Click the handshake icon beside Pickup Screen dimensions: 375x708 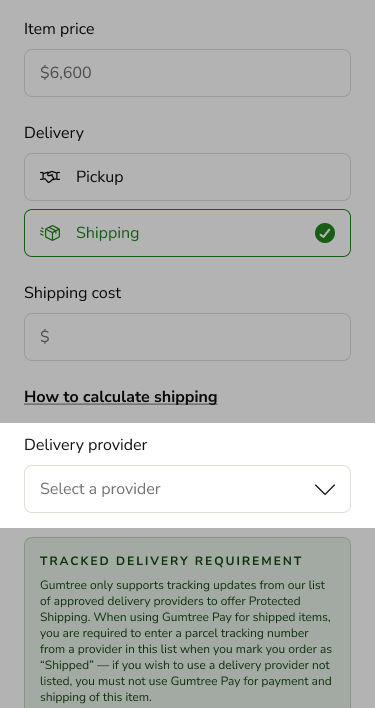[x=50, y=177]
